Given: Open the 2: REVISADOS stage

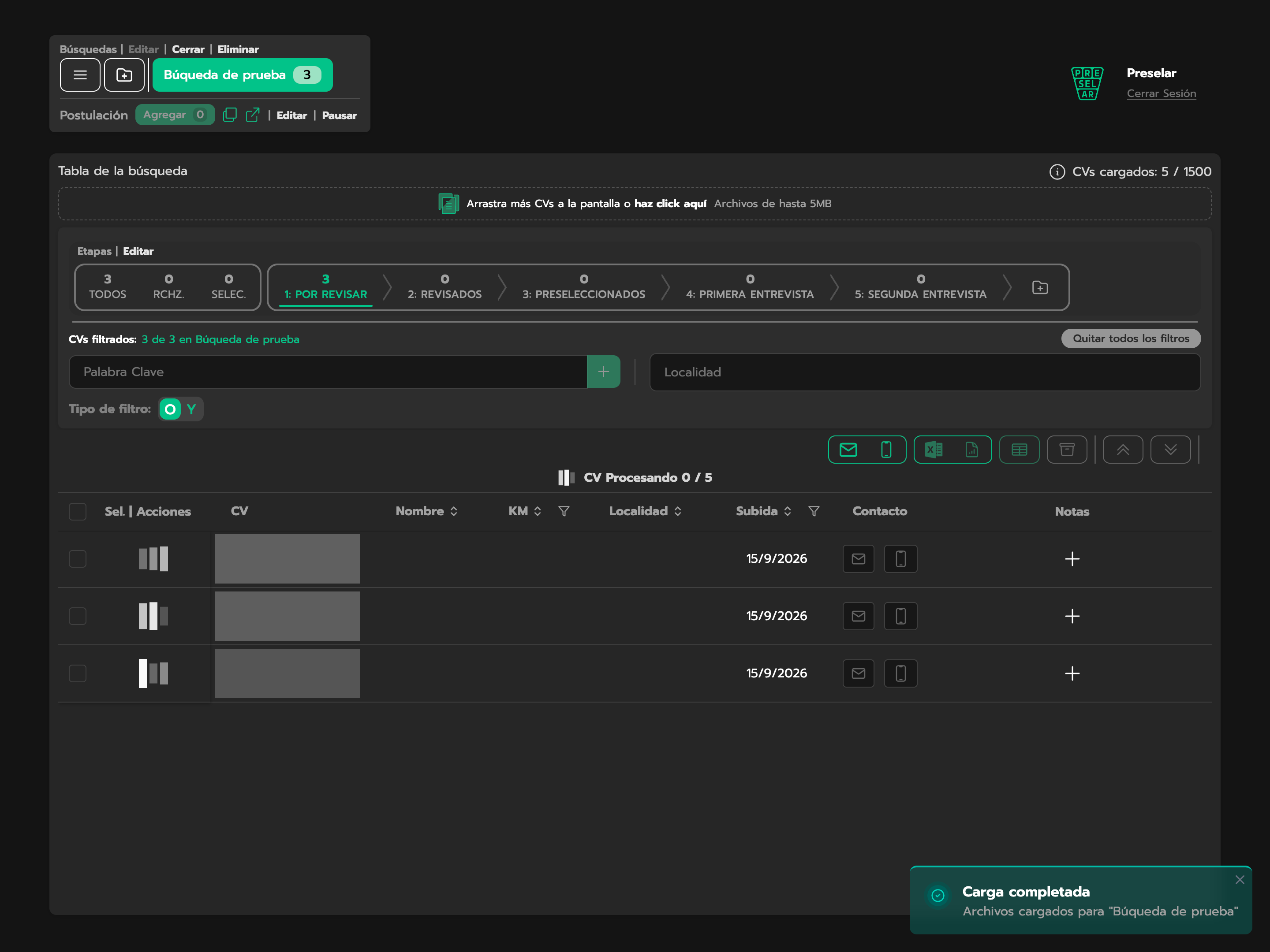Looking at the screenshot, I should point(444,287).
